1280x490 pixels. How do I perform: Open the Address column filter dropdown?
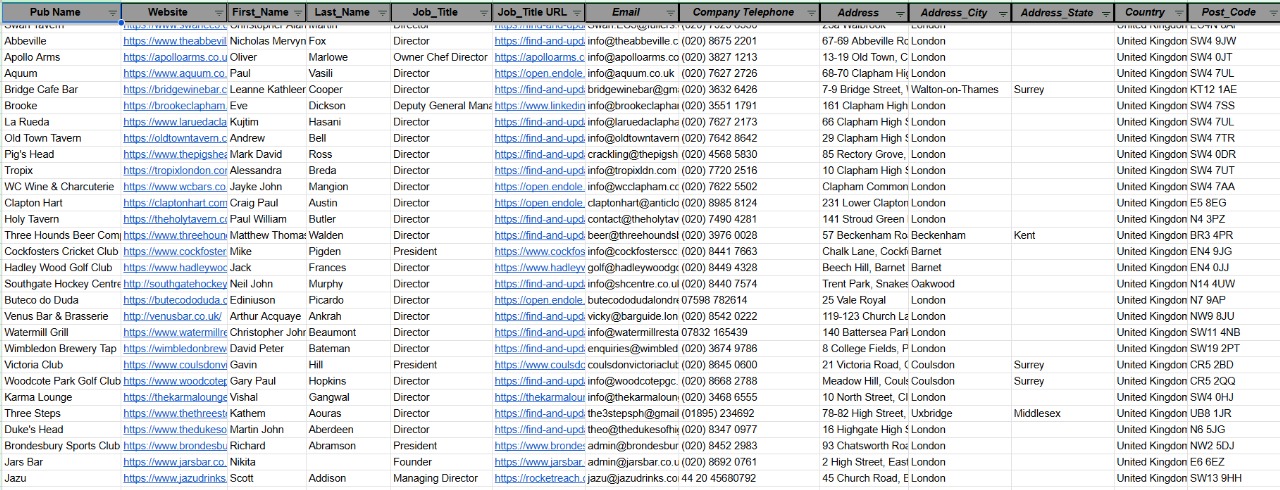pyautogui.click(x=899, y=13)
